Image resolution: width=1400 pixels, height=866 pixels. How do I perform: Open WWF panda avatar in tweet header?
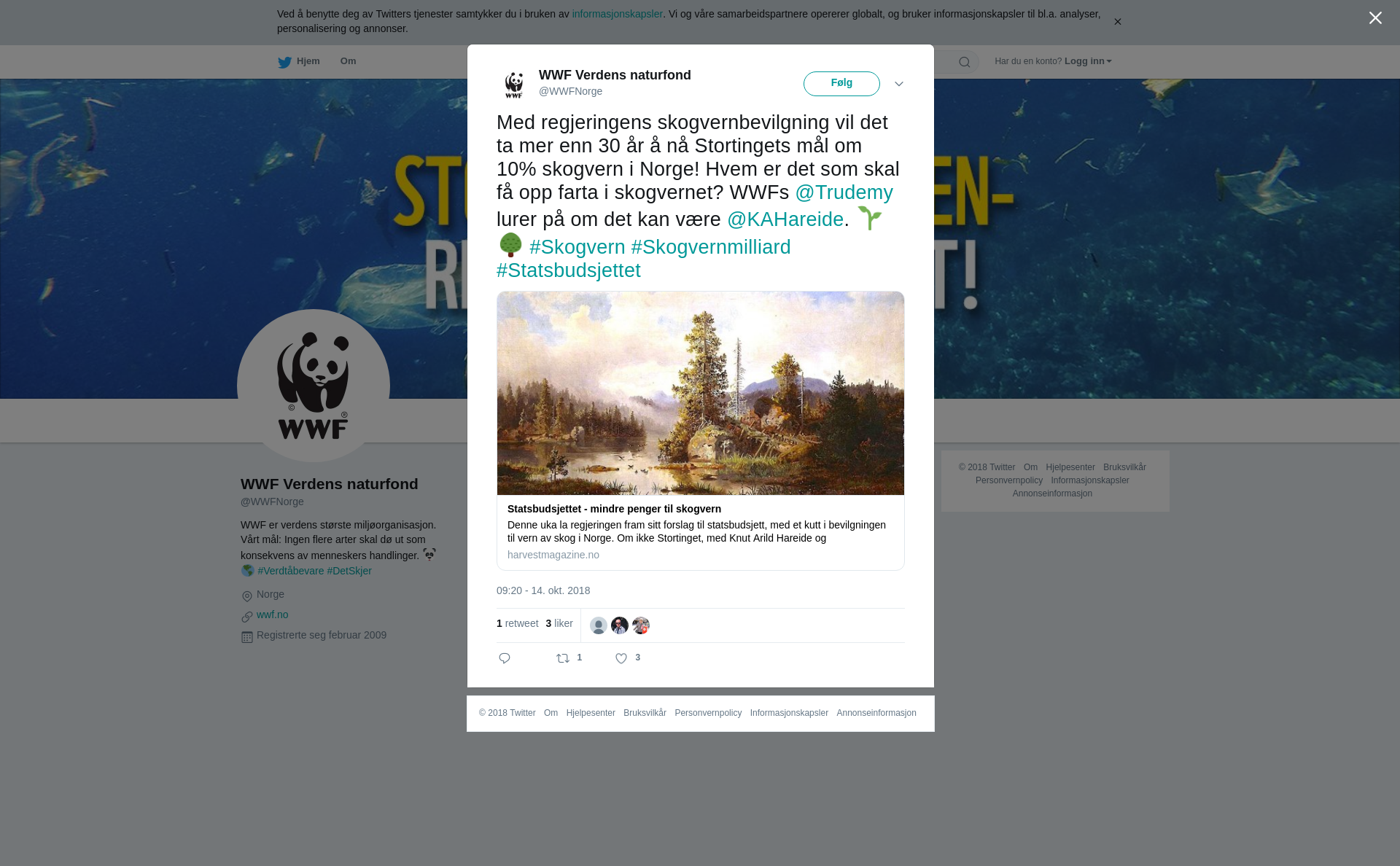(x=514, y=84)
